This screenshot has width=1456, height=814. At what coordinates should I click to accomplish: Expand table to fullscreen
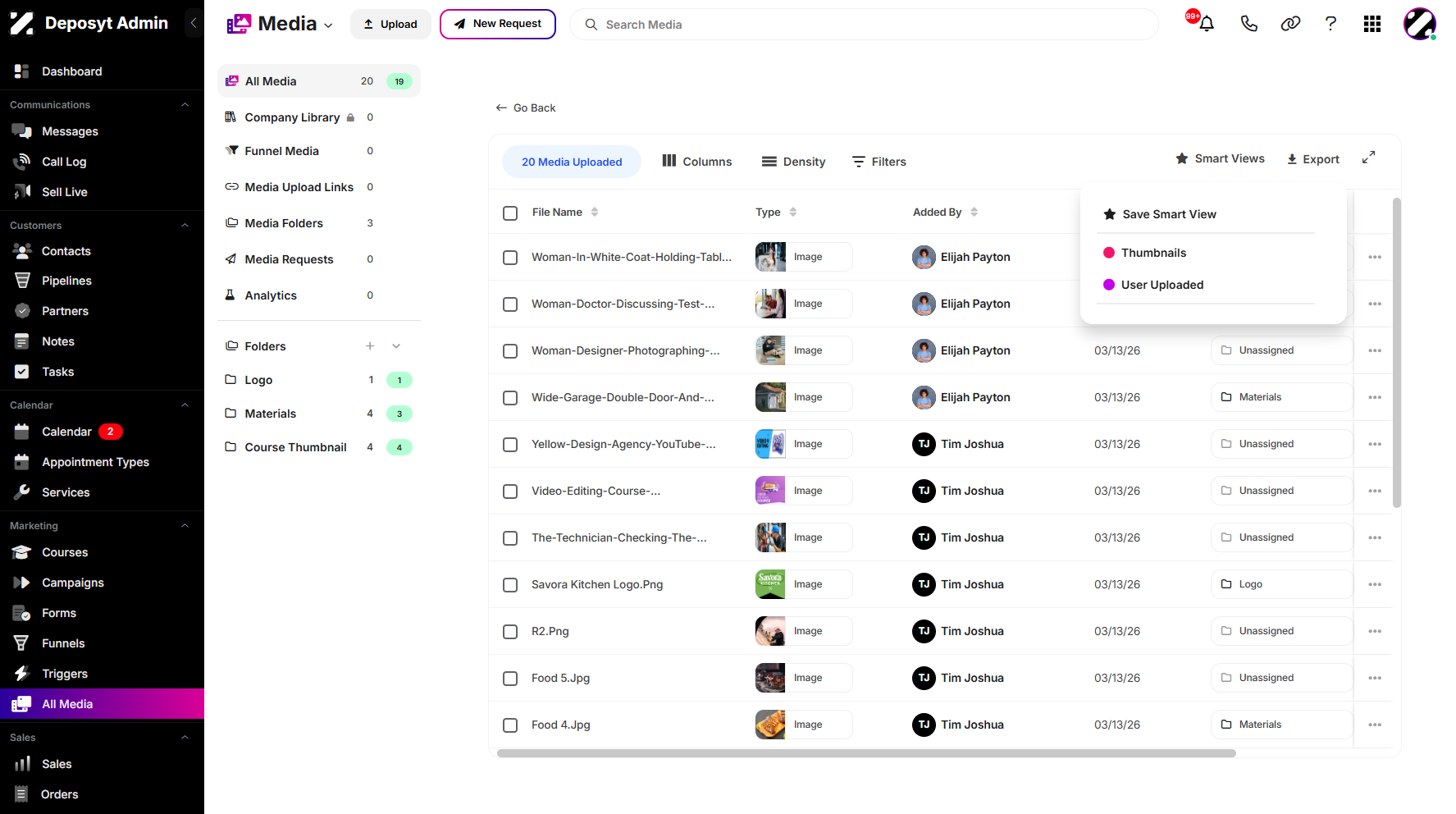1368,158
